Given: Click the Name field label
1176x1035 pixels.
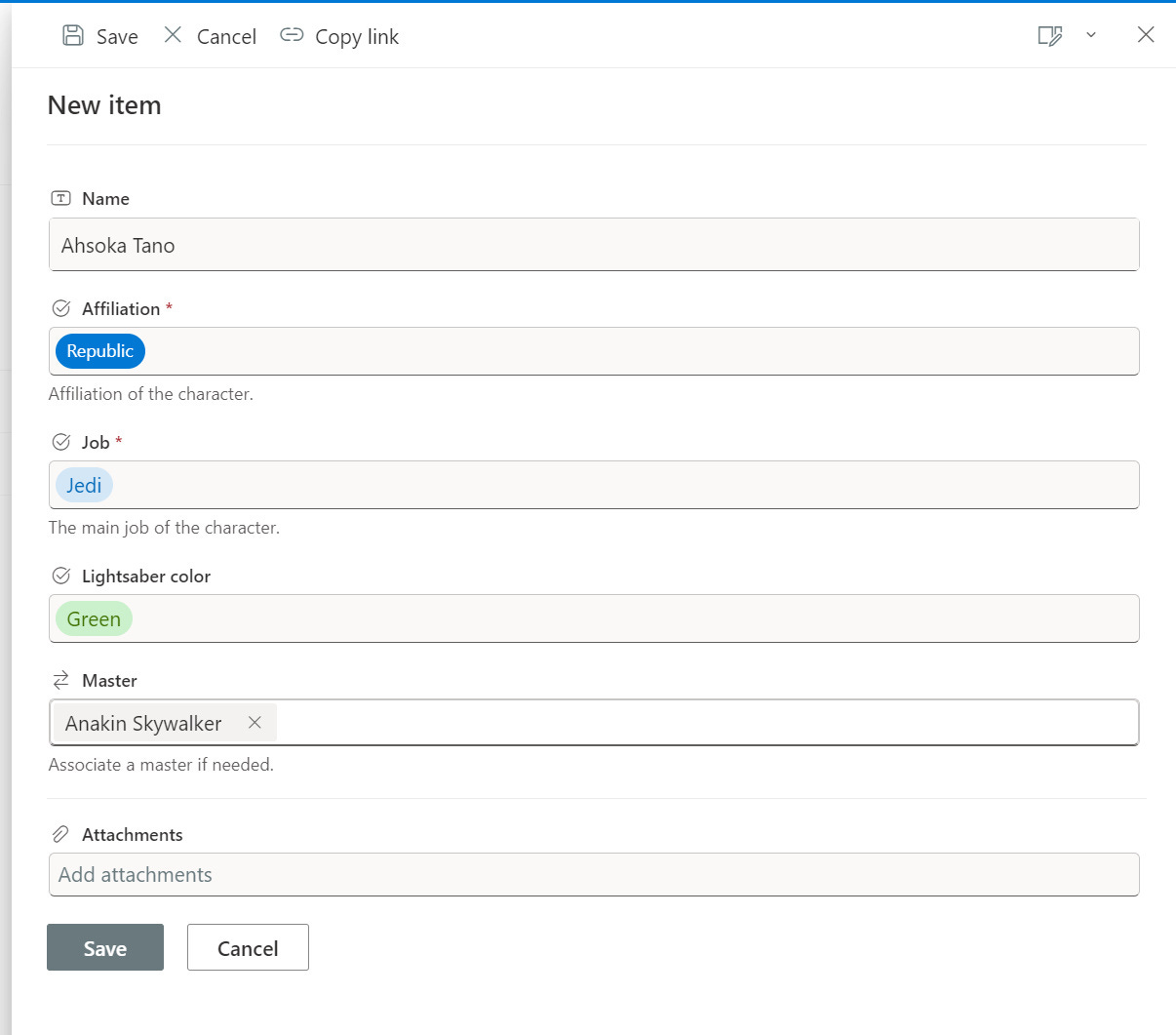Looking at the screenshot, I should click(105, 199).
